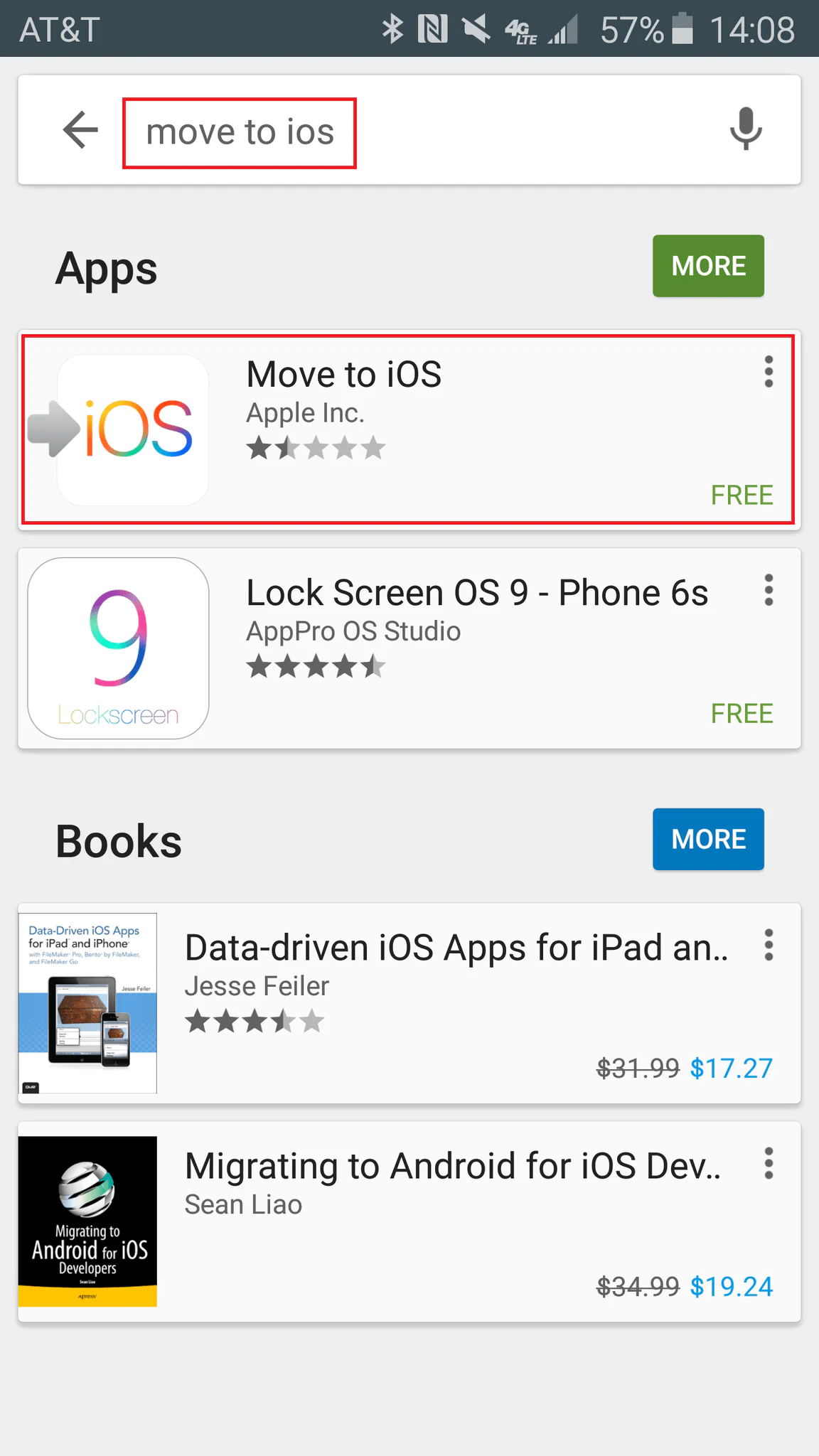819x1456 pixels.
Task: Tap the Lock Screen OS 9 app icon
Action: (x=118, y=648)
